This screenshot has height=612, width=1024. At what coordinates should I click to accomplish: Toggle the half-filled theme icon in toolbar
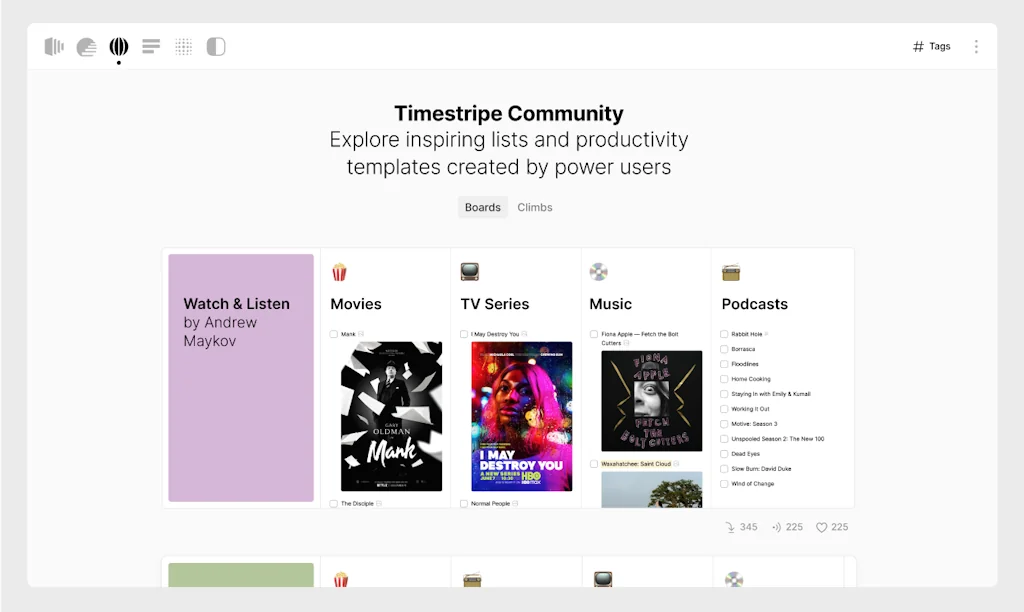point(216,46)
